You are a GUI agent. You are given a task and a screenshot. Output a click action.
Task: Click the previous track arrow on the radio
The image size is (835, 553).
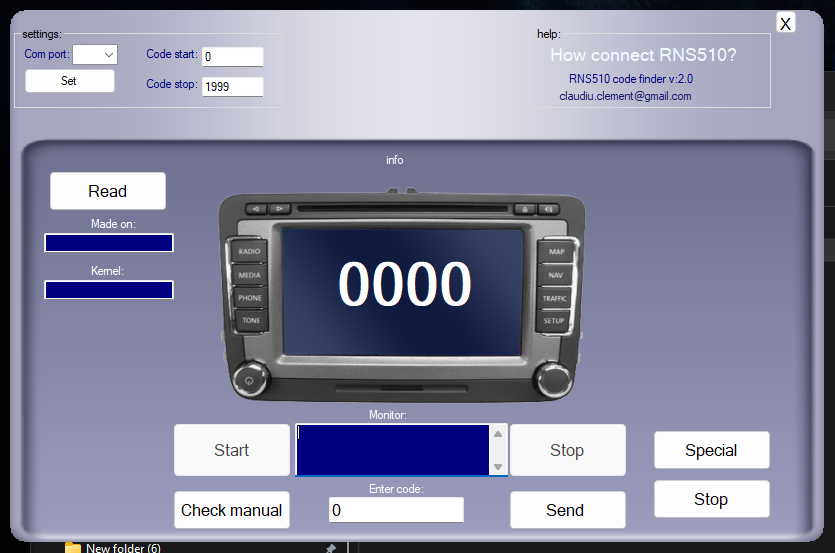(x=256, y=209)
